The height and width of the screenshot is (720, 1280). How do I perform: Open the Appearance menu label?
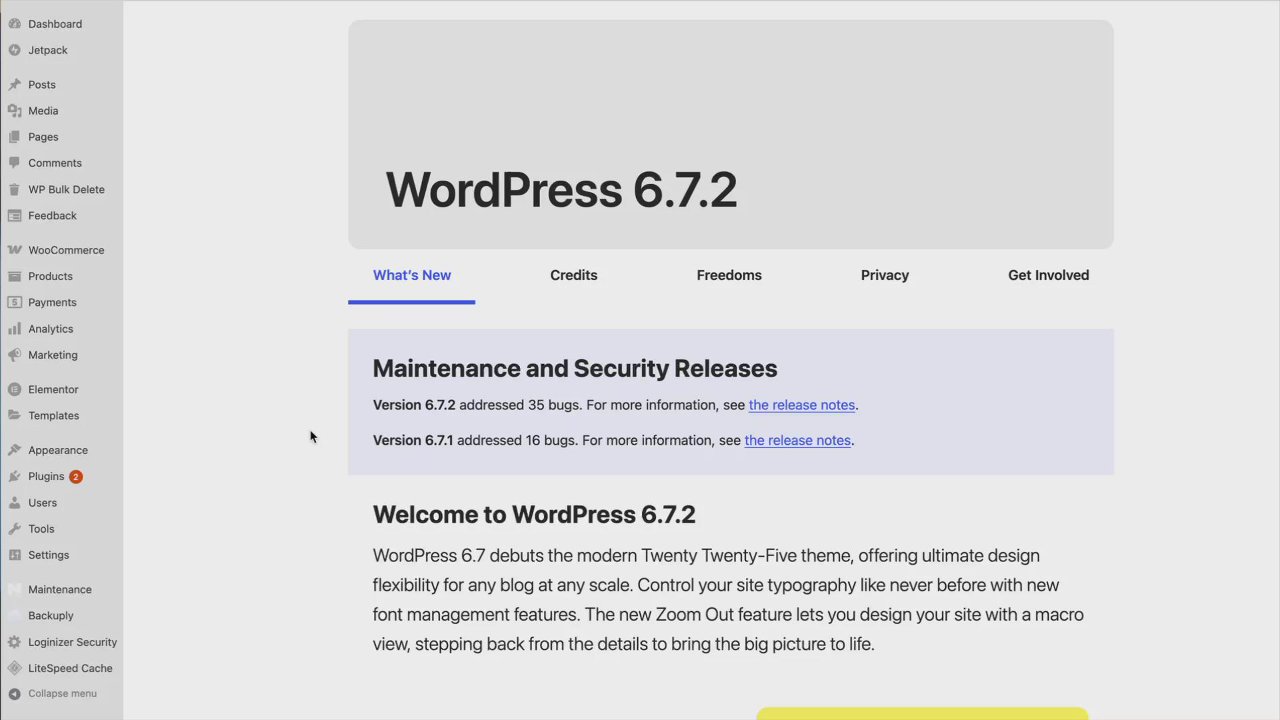click(58, 450)
